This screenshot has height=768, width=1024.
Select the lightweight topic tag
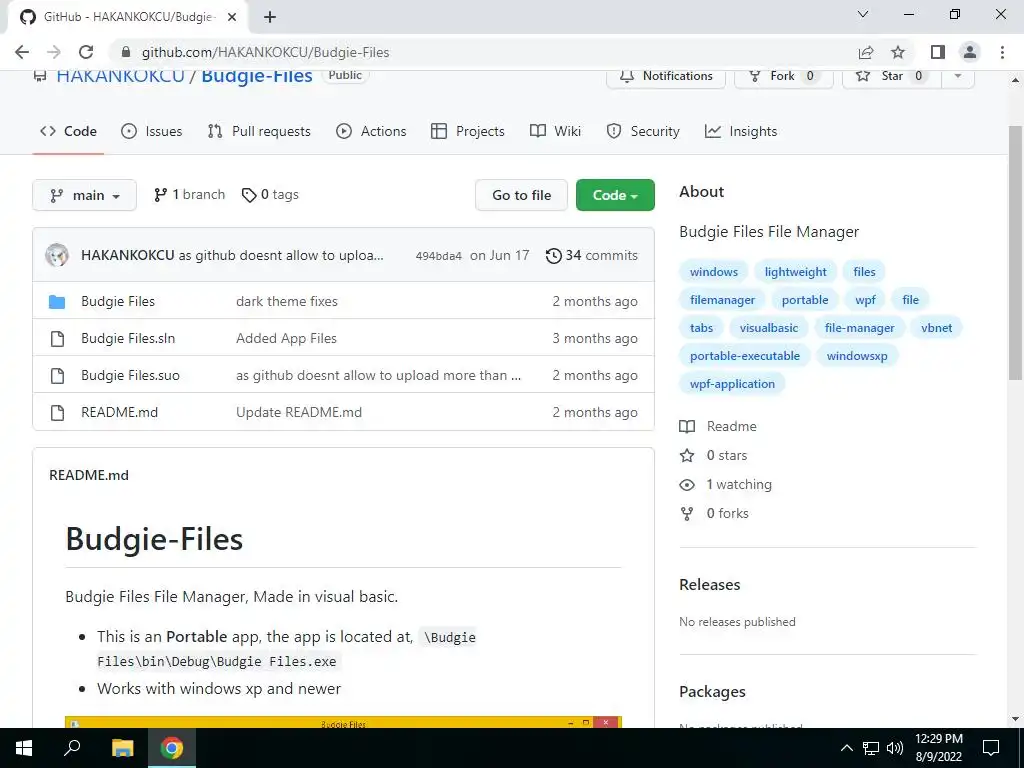click(795, 272)
